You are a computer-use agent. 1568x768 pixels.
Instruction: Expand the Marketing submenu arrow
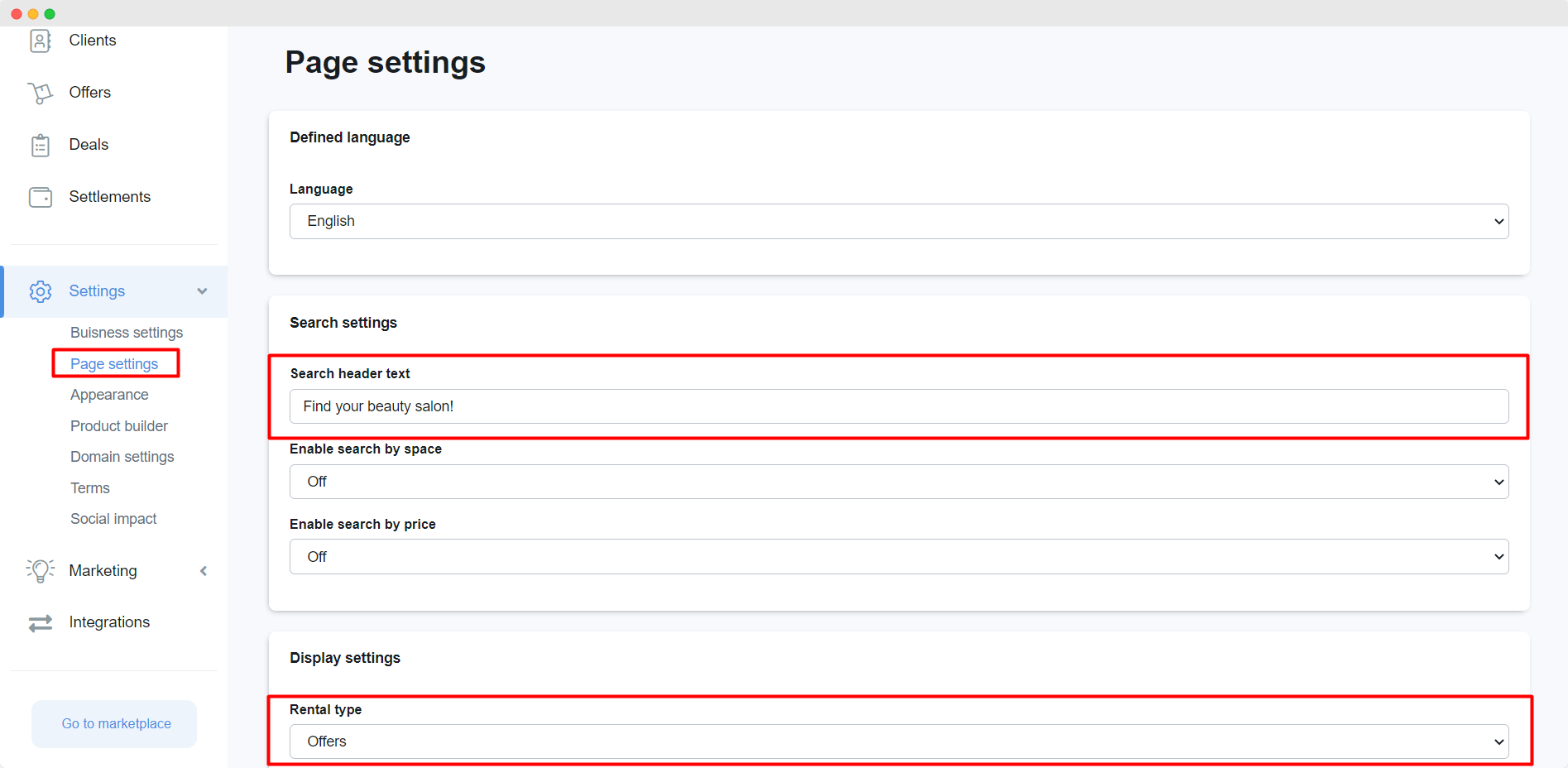tap(204, 571)
